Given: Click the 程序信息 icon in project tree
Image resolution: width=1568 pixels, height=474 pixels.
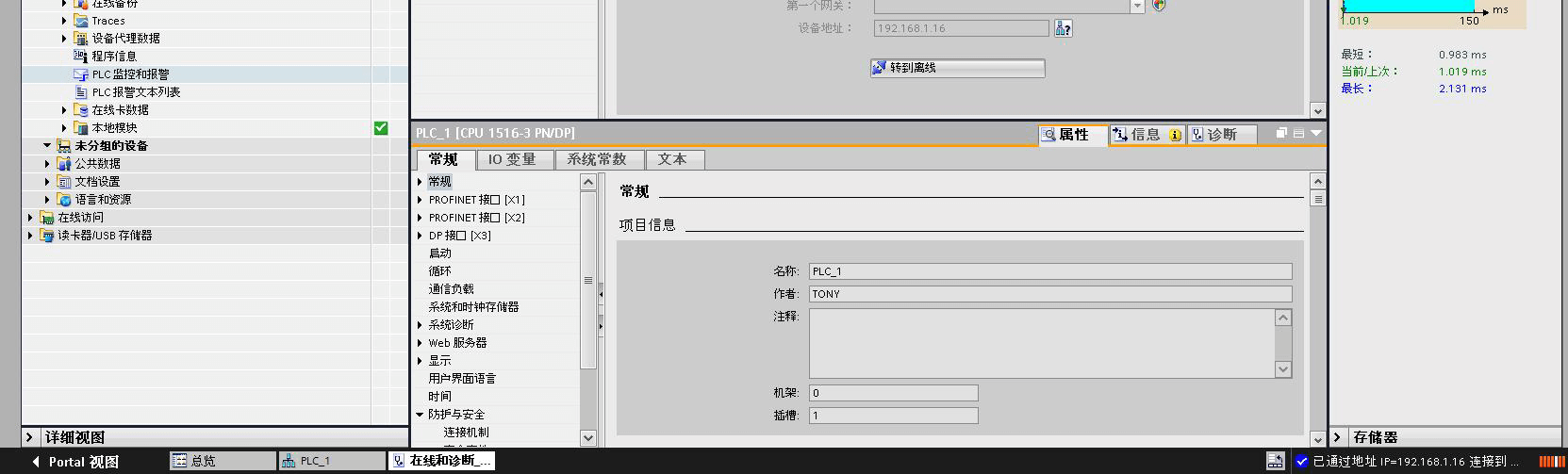Looking at the screenshot, I should (81, 57).
